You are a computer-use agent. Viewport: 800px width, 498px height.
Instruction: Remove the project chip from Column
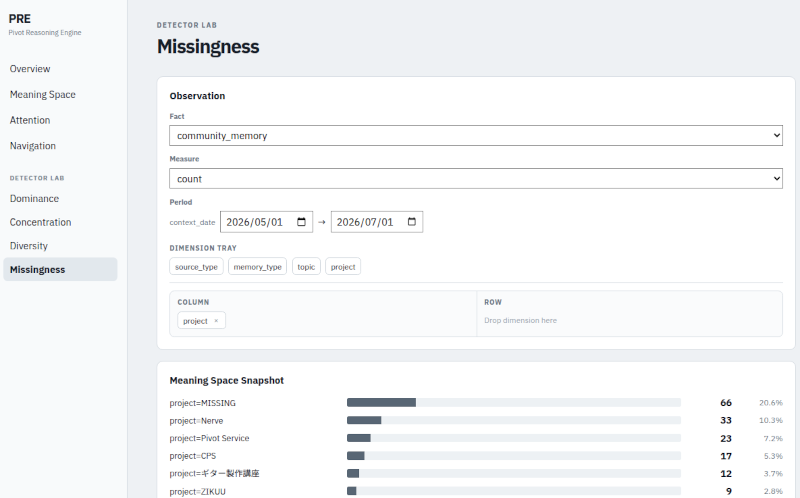tap(216, 321)
